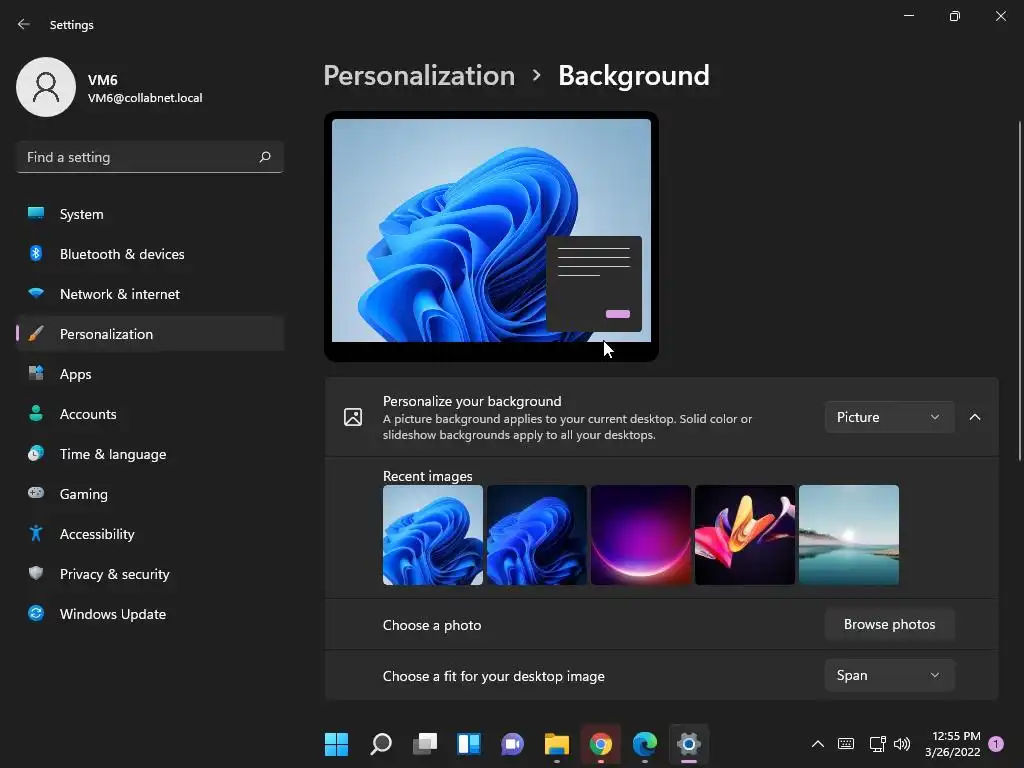Click the vertical scrollbar of the settings page
1024x768 pixels.
[1019, 291]
